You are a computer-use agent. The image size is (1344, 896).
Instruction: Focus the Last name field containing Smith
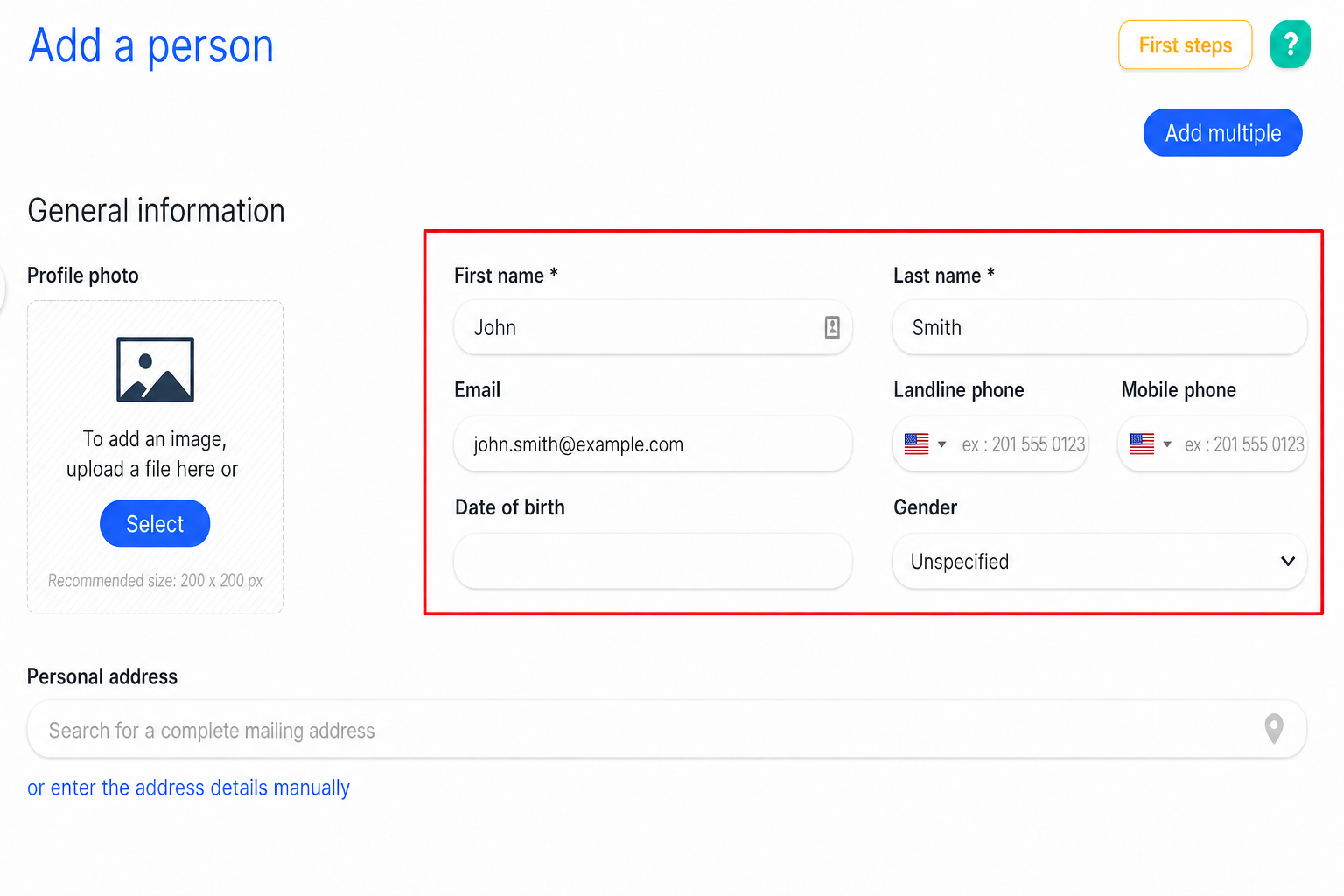[1099, 327]
